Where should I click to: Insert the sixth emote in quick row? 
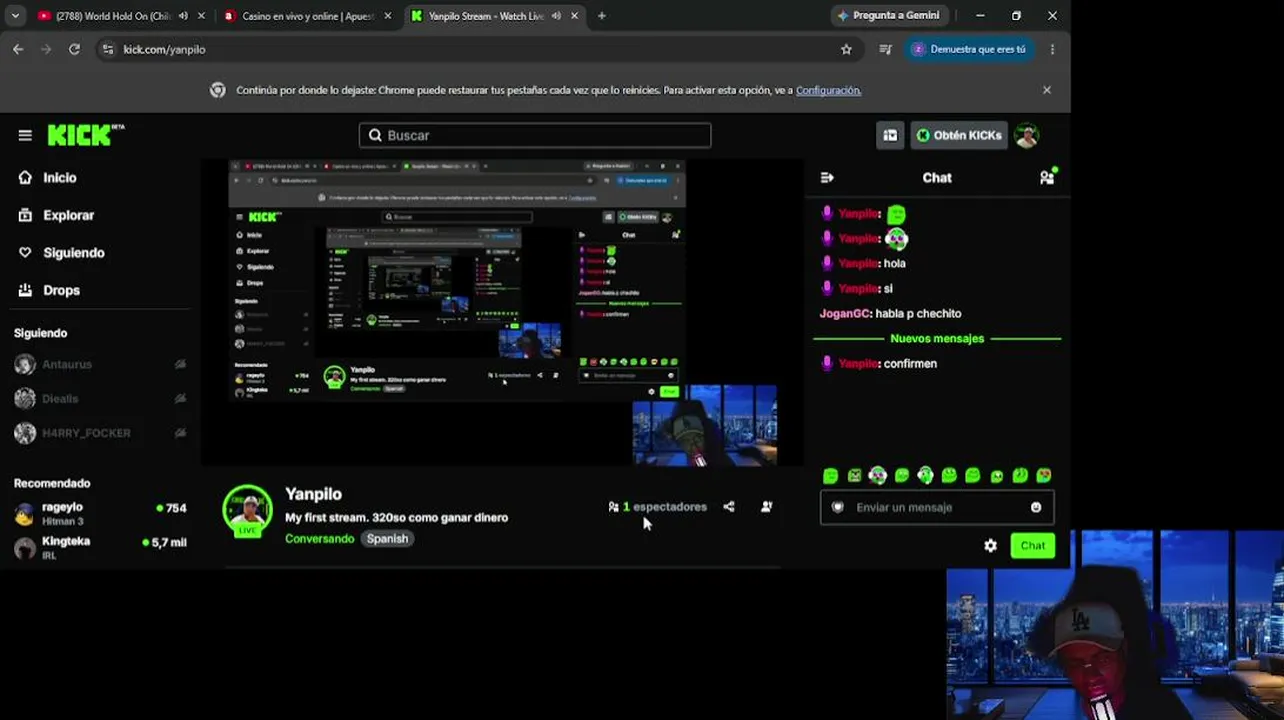click(949, 476)
